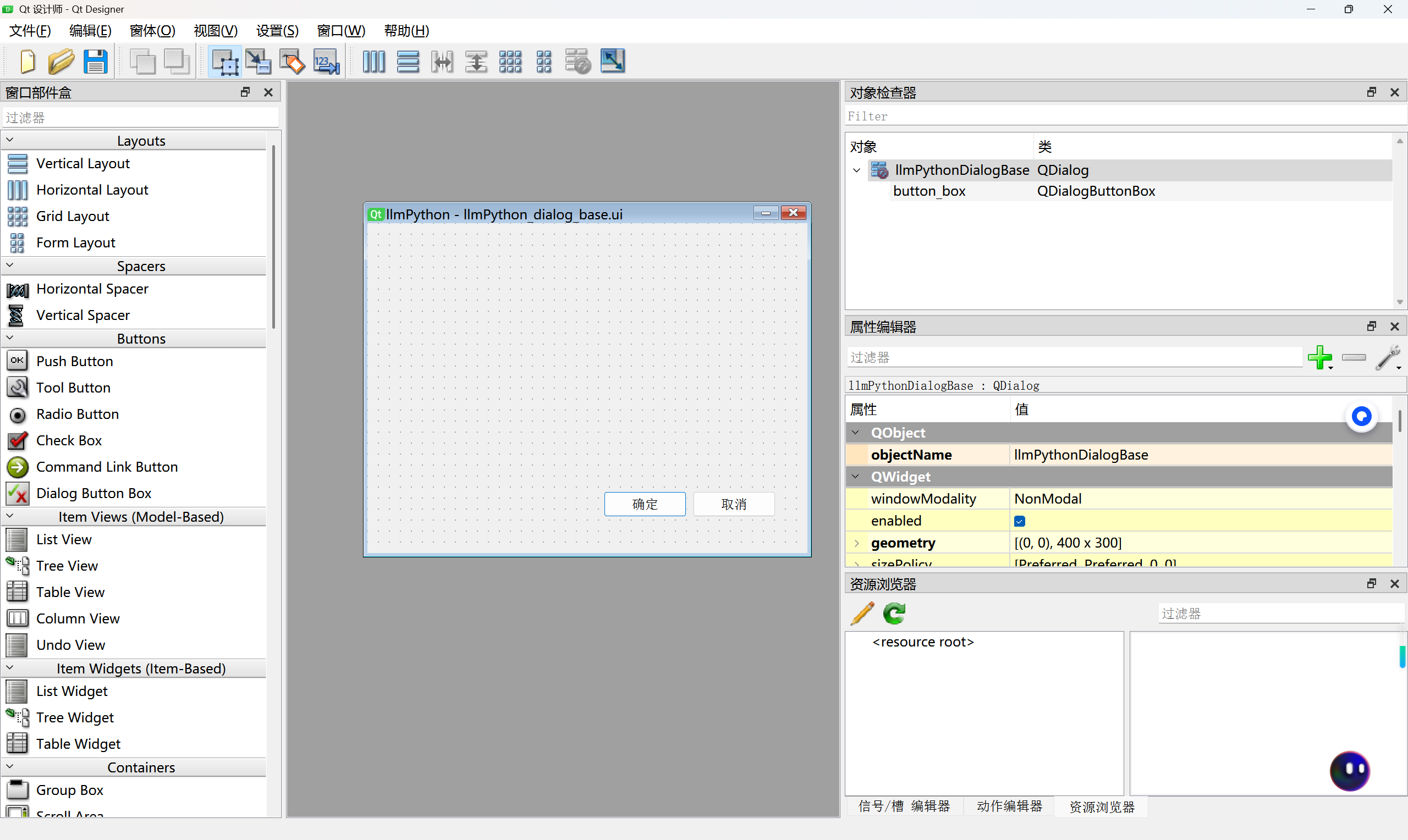Click the Save floppy disk icon

(x=95, y=61)
